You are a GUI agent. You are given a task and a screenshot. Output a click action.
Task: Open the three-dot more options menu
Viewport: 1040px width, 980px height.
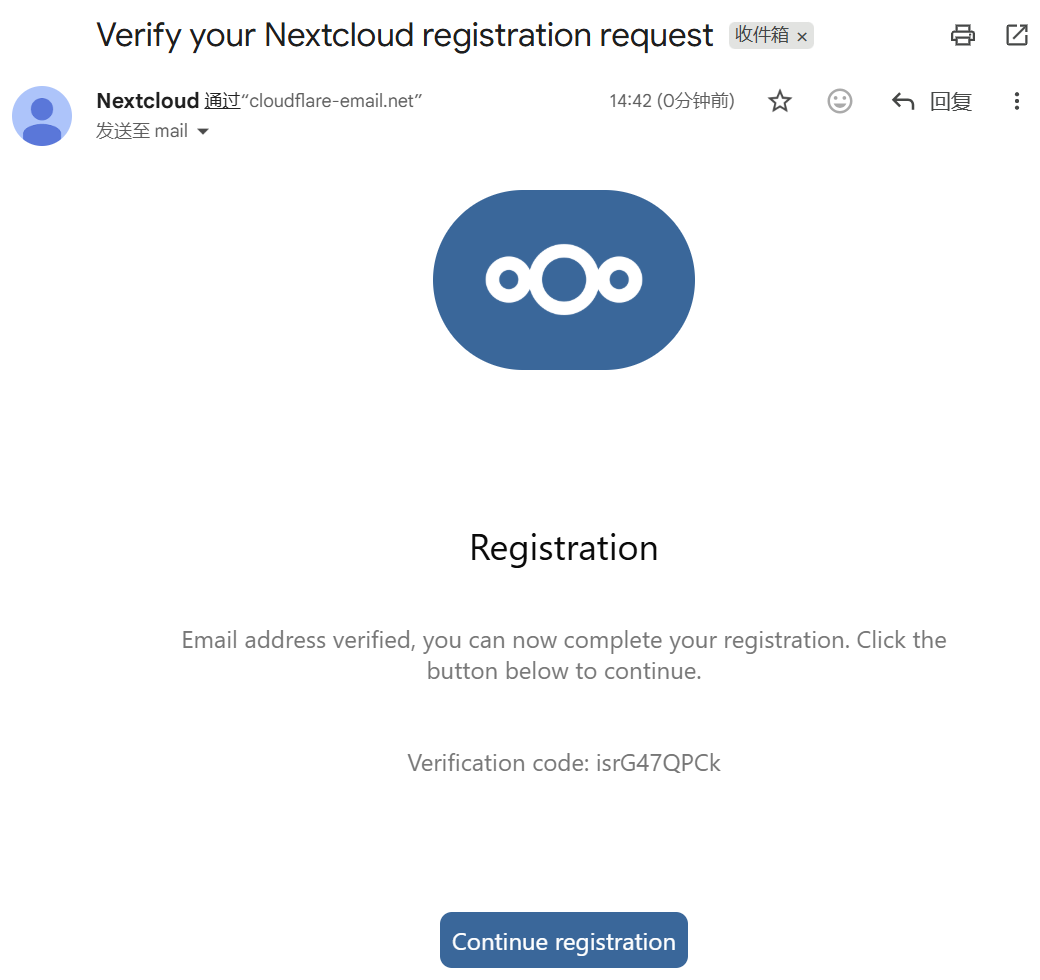pos(1016,101)
